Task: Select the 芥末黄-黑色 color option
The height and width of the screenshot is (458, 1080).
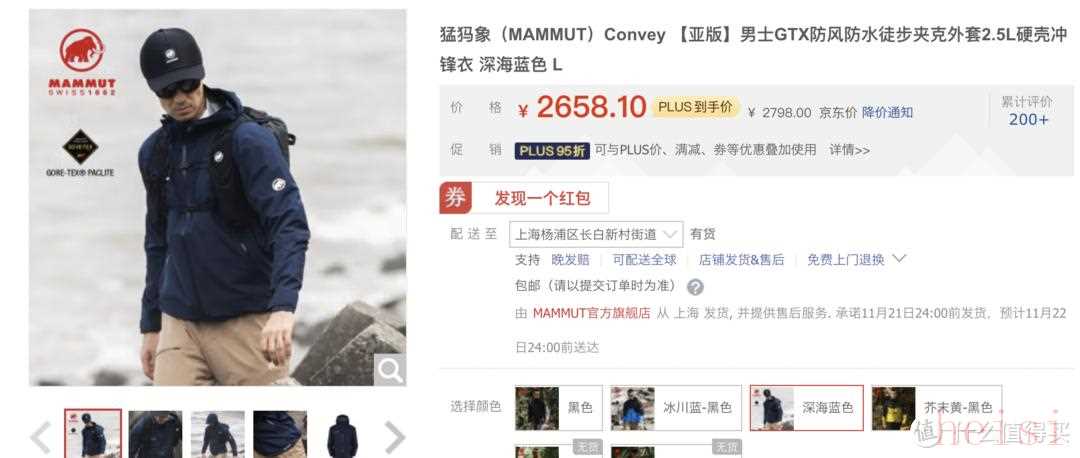Action: tap(937, 408)
